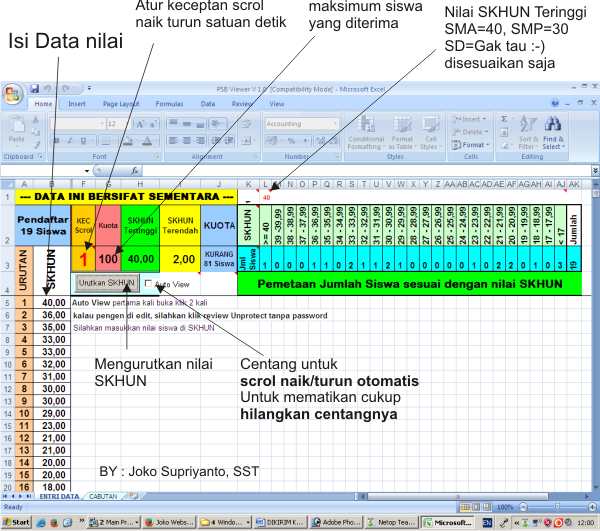Click the Urutkan SKHUN button

click(x=107, y=283)
